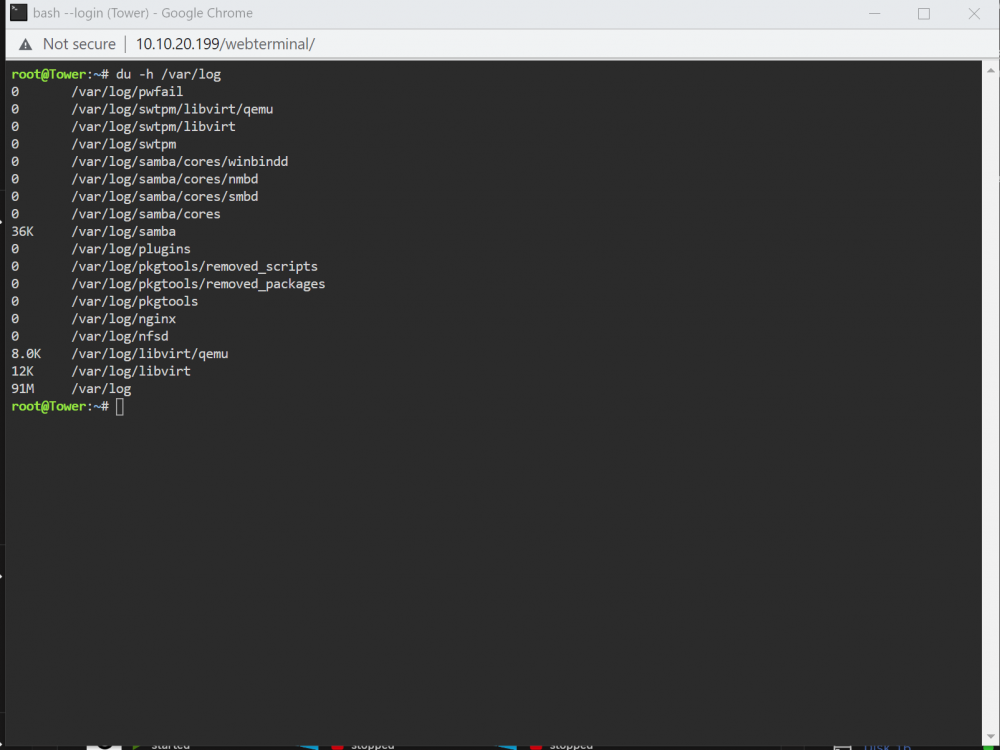1000x750 pixels.
Task: Click the /var/log/pkgtools/removed_packages path
Action: (198, 284)
